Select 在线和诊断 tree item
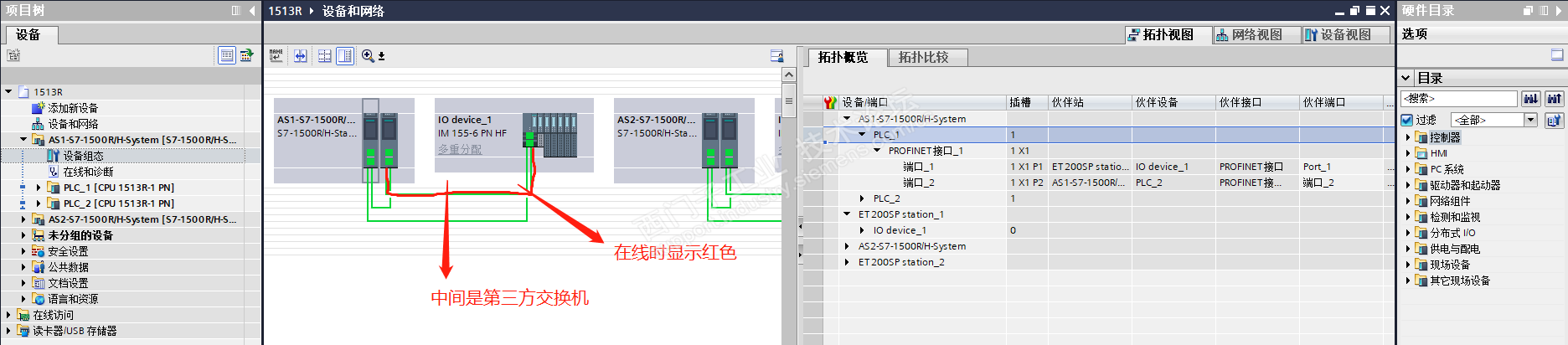This screenshot has height=345, width=1568. click(x=89, y=172)
